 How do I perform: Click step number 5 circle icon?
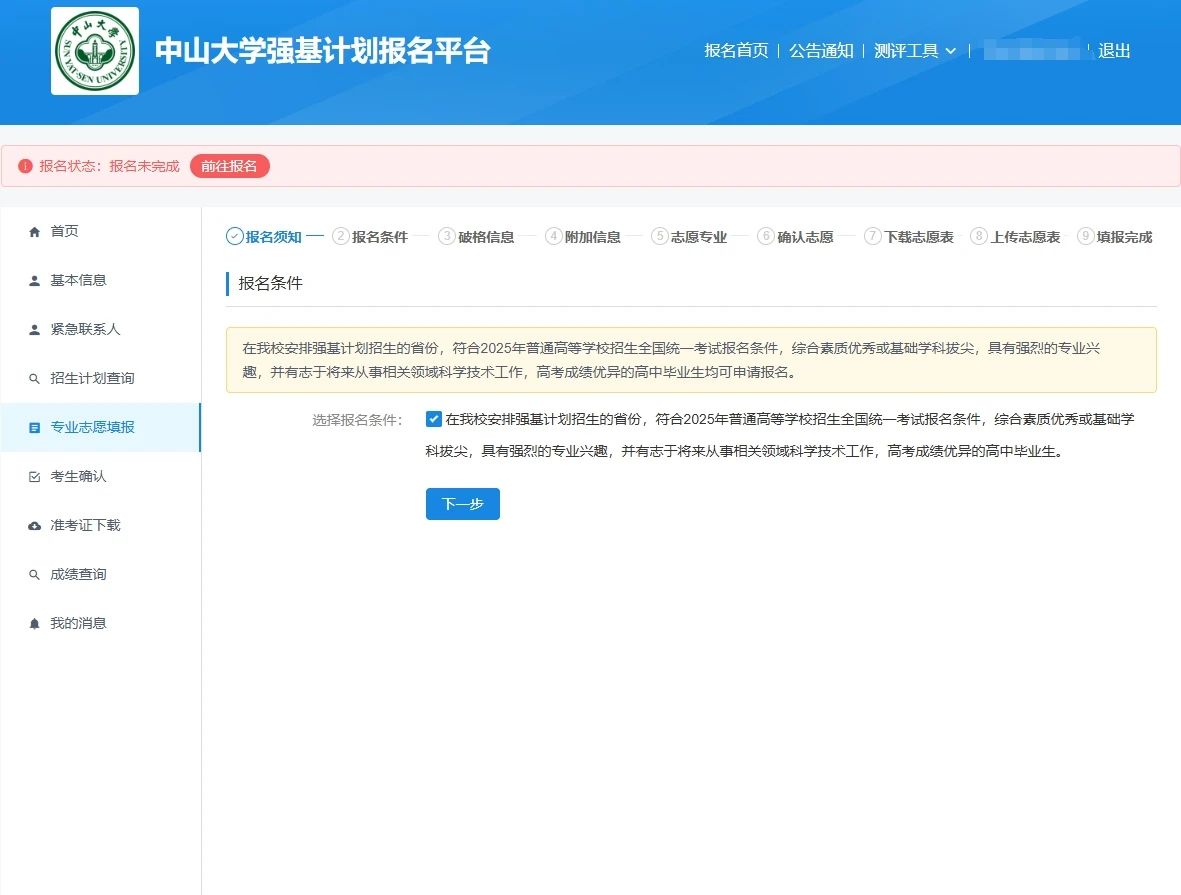660,237
